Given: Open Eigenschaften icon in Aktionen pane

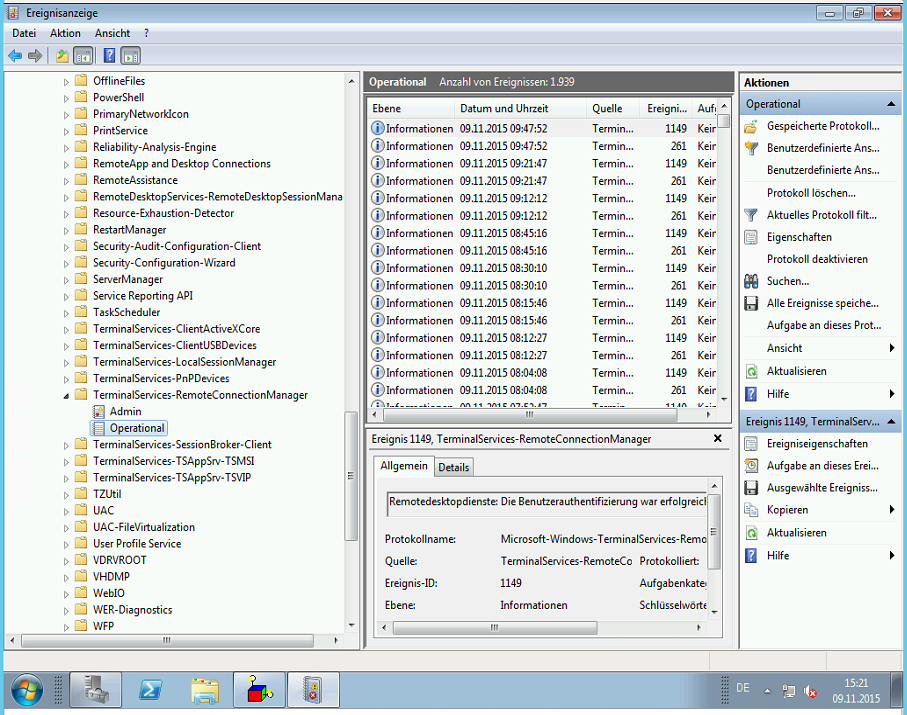Looking at the screenshot, I should [x=751, y=237].
